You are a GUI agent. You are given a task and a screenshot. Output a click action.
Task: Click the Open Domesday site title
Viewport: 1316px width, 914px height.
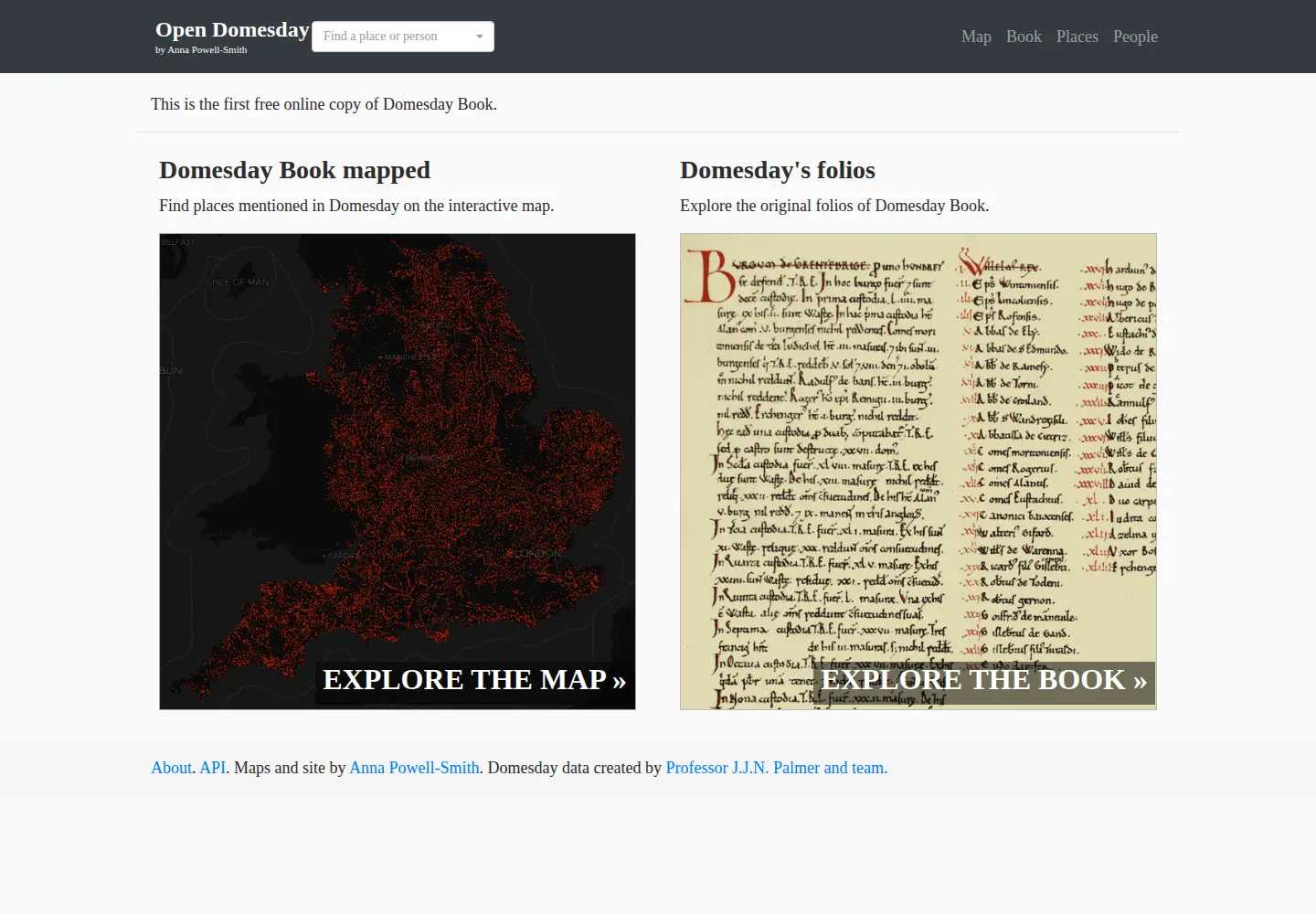pyautogui.click(x=232, y=30)
